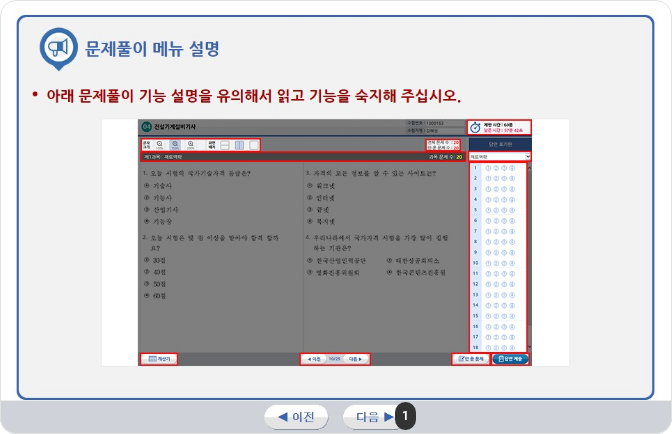This screenshot has height=434, width=672.
Task: Choose the 200% zoom magnifier icon
Action: [x=192, y=145]
